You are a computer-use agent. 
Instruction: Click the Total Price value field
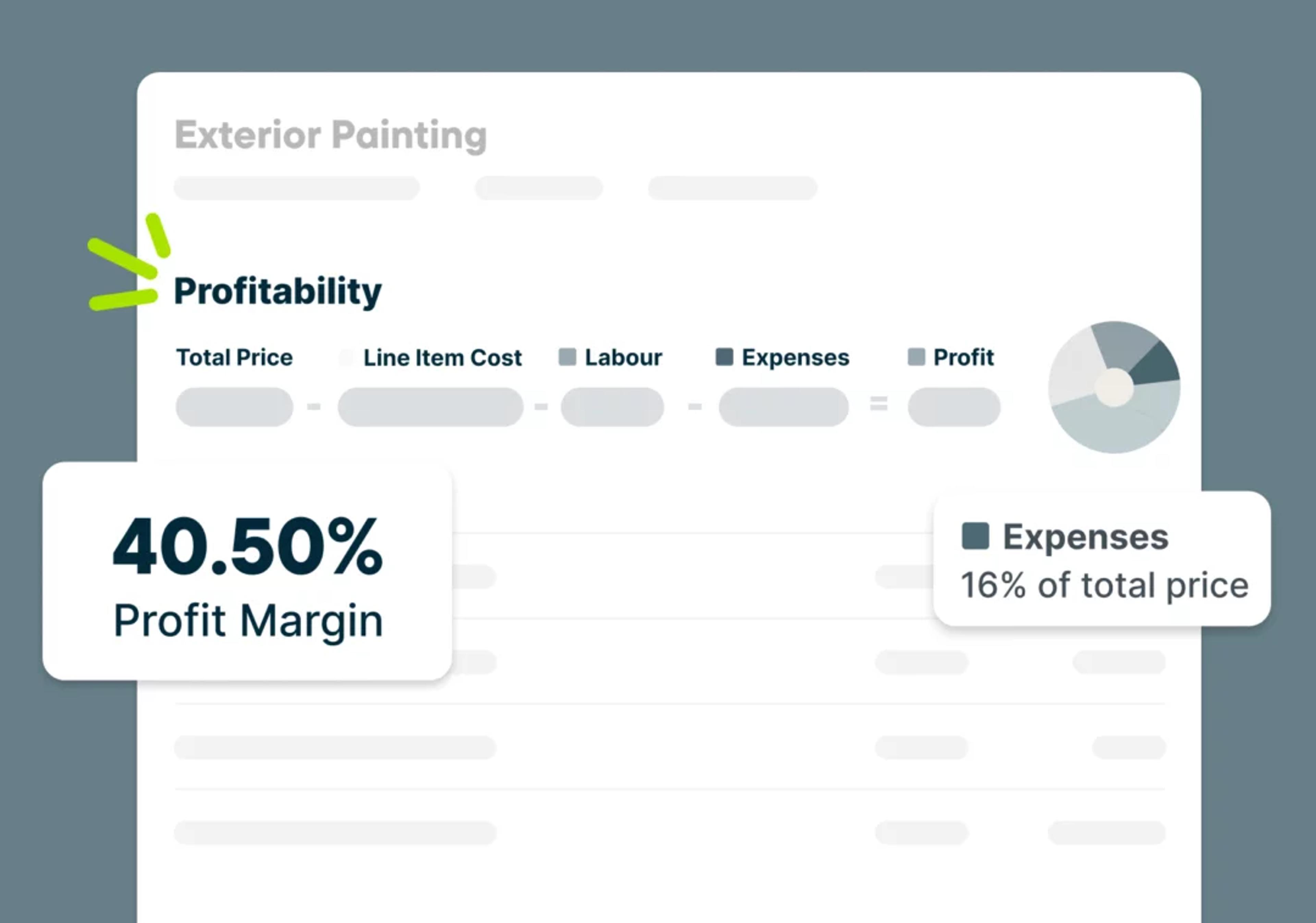pyautogui.click(x=234, y=406)
